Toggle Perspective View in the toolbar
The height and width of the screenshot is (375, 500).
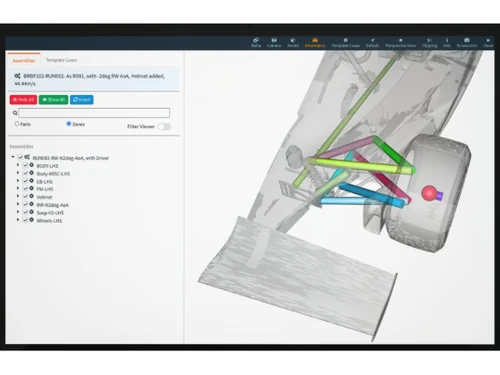400,43
